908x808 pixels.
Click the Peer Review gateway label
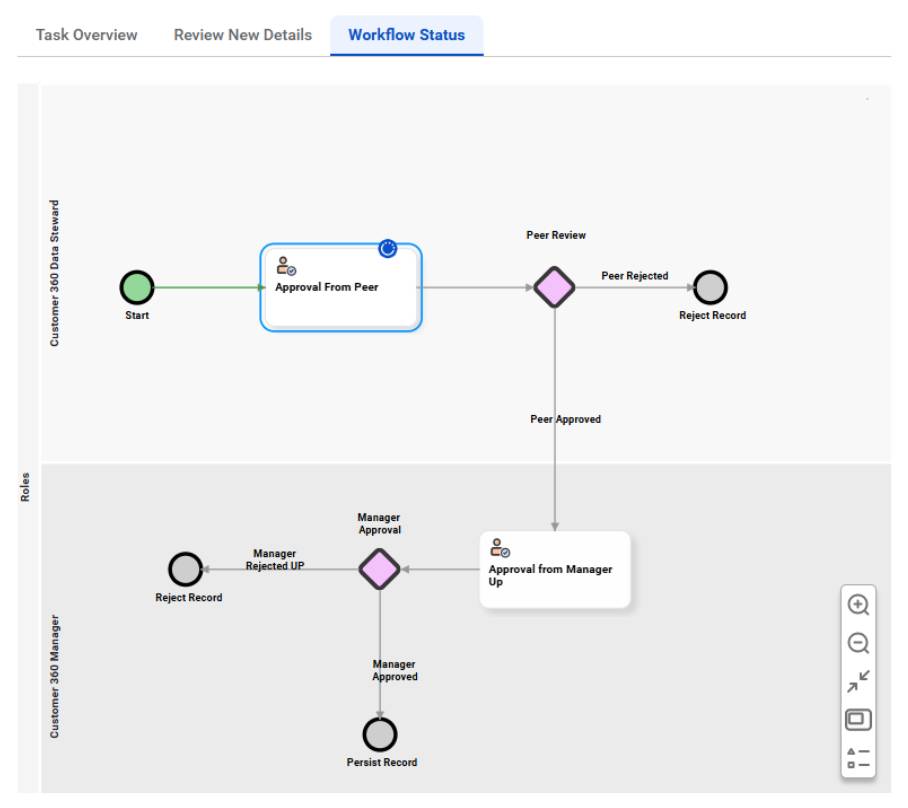point(556,235)
